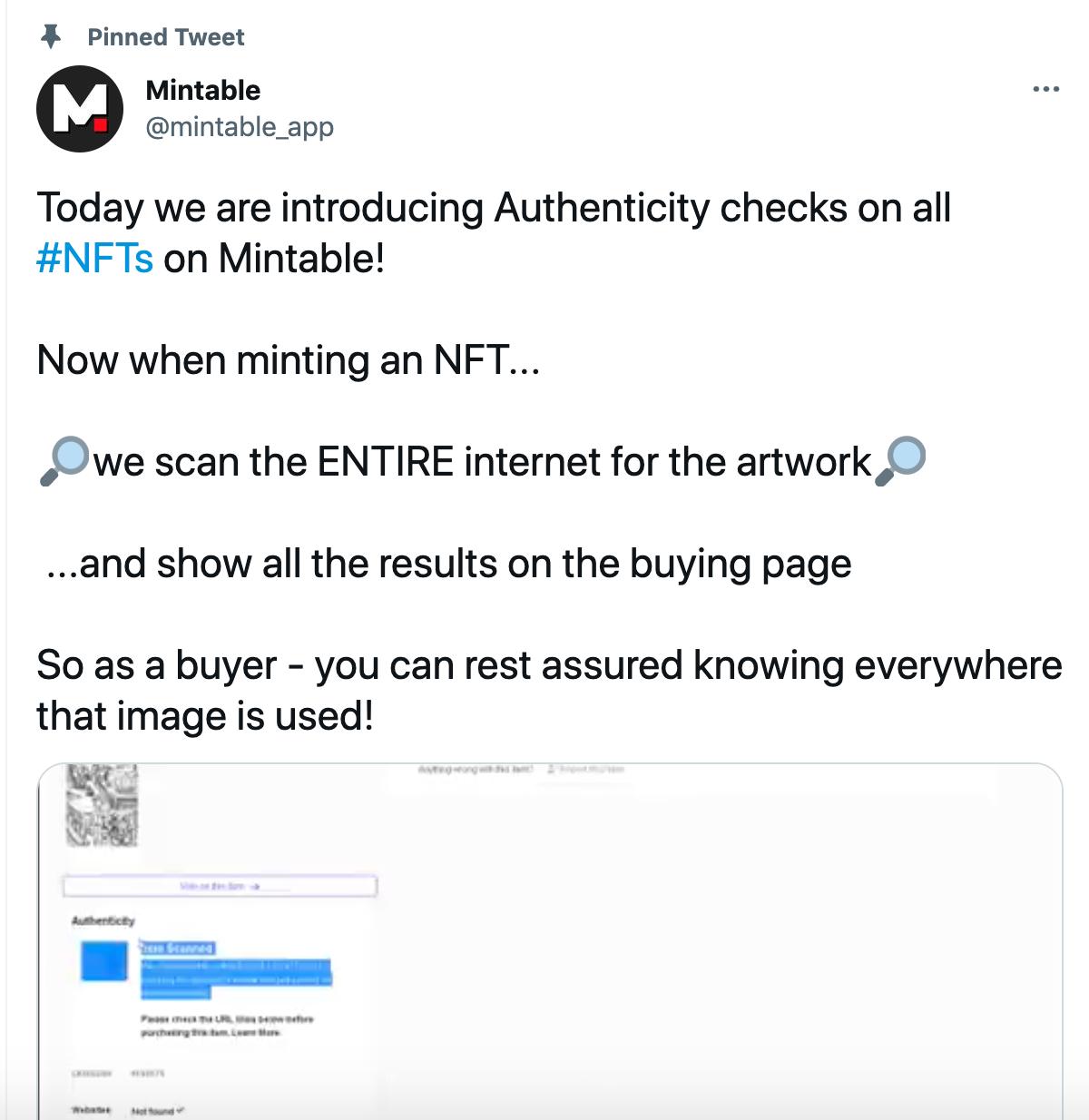
Task: Open the tweet options with the three-dot icon
Action: [x=1048, y=88]
